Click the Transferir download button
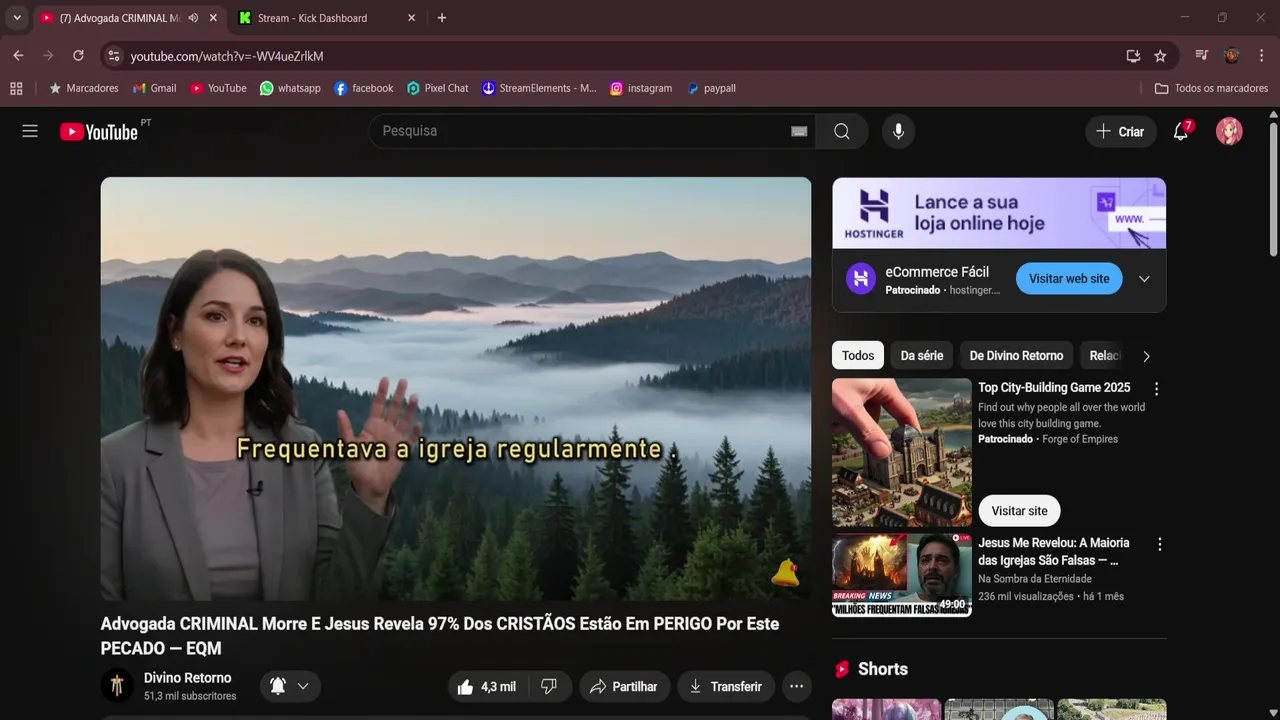This screenshot has width=1280, height=720. tap(725, 686)
